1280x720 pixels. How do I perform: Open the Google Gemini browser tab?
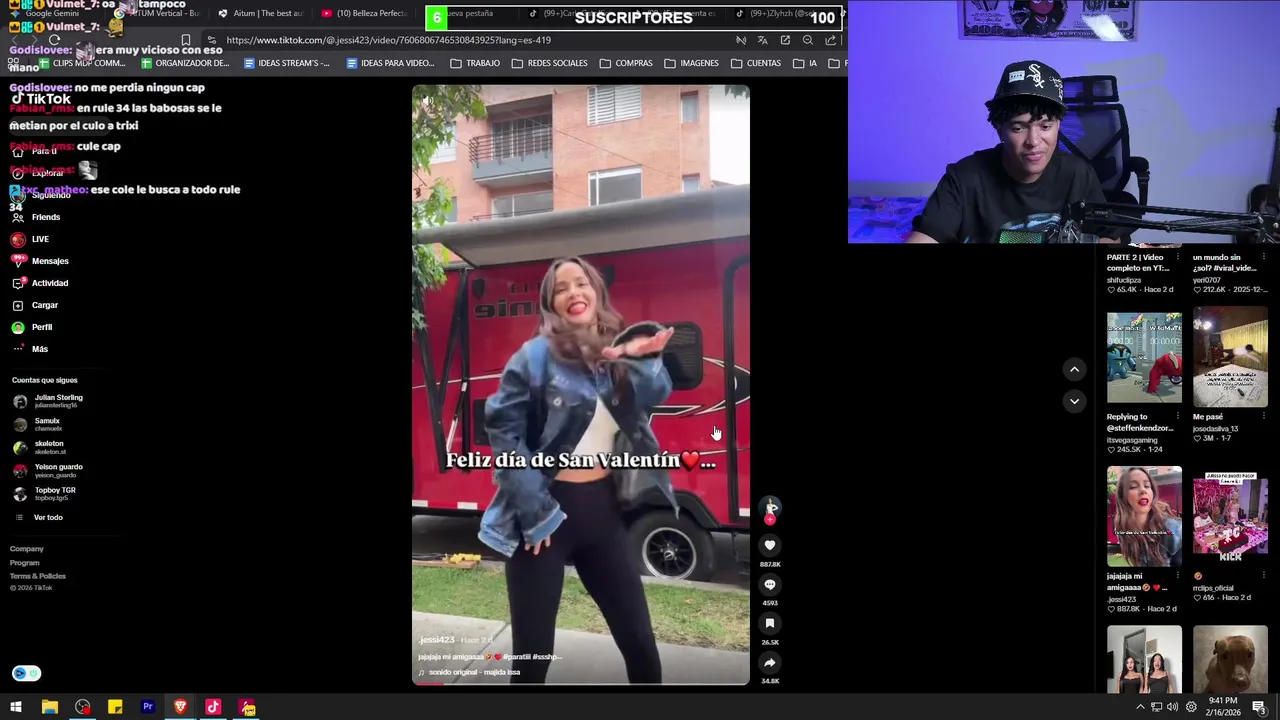point(50,13)
